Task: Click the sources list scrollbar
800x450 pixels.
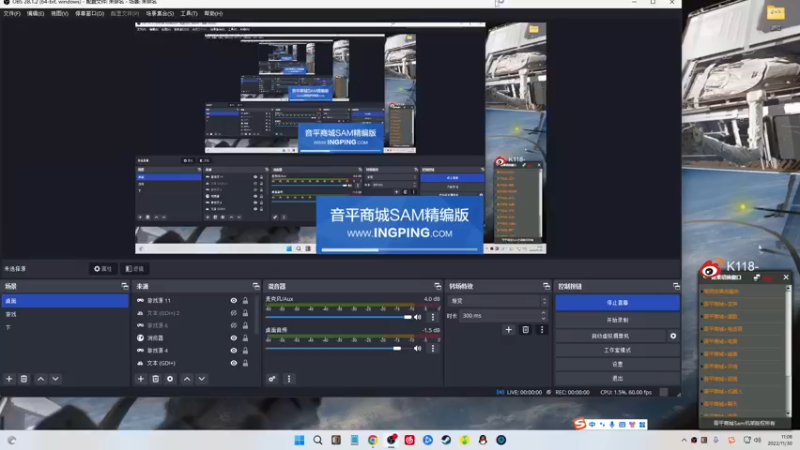Action: tap(257, 314)
